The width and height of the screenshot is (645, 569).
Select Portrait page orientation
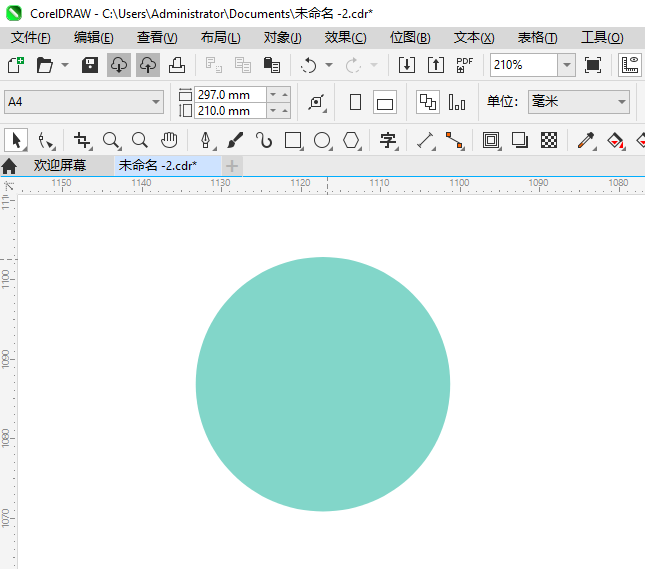(x=355, y=102)
